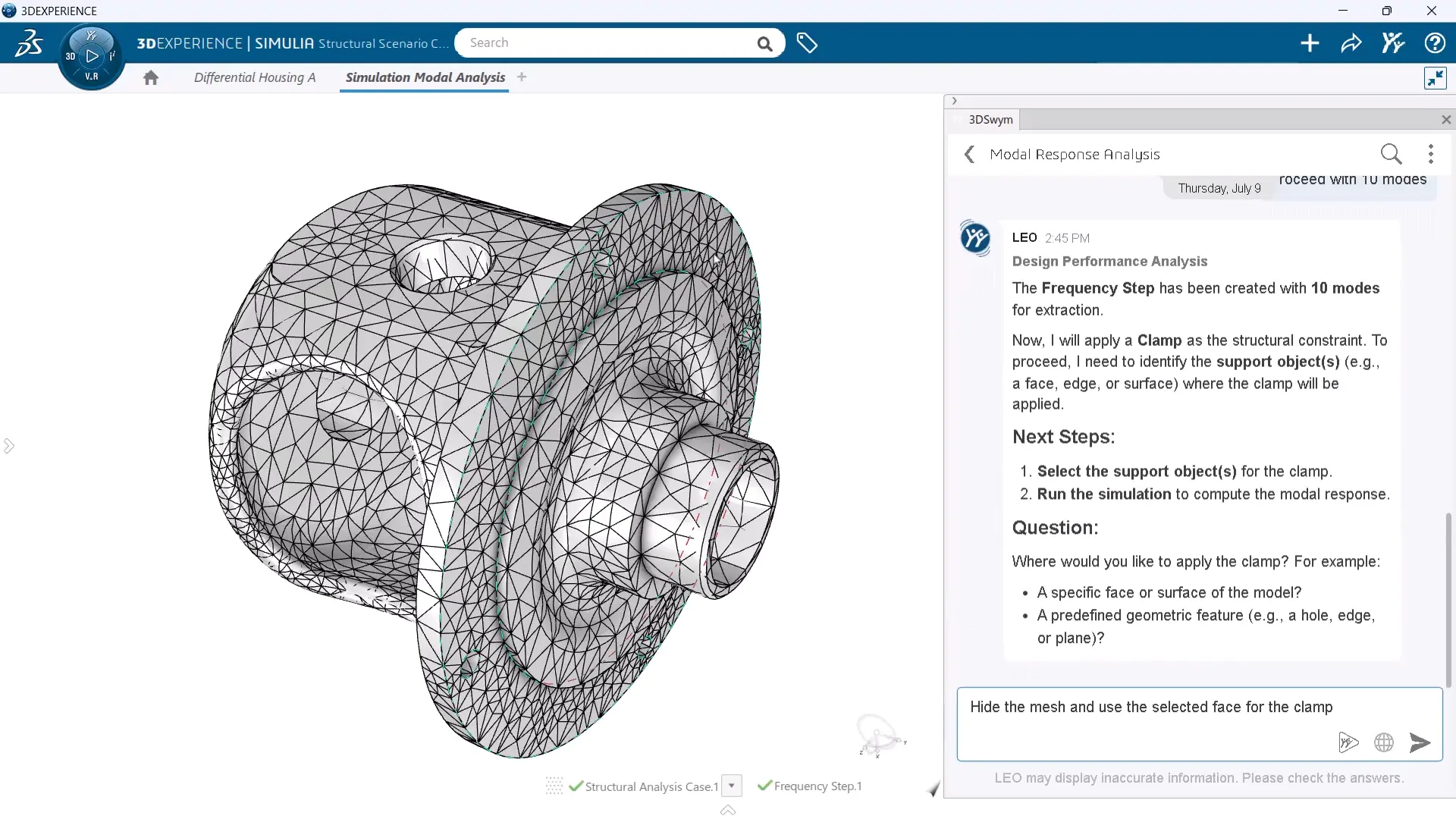
Task: Click the grid icon beside Structural Analysis Case.1
Action: coord(554,786)
